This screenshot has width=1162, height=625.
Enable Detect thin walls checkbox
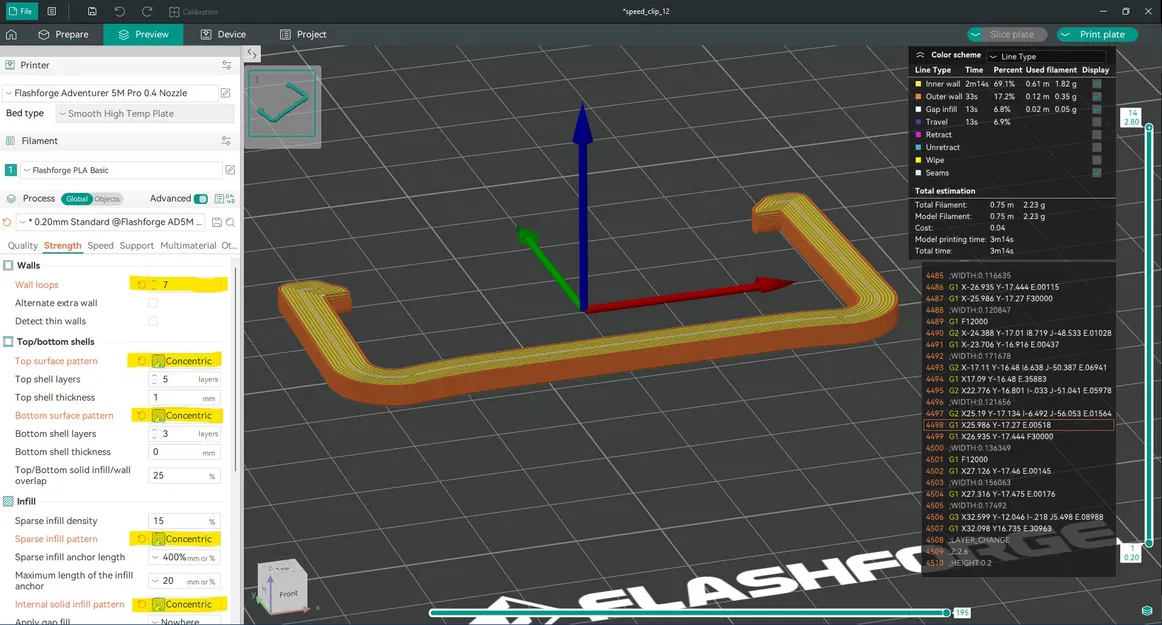tap(153, 321)
